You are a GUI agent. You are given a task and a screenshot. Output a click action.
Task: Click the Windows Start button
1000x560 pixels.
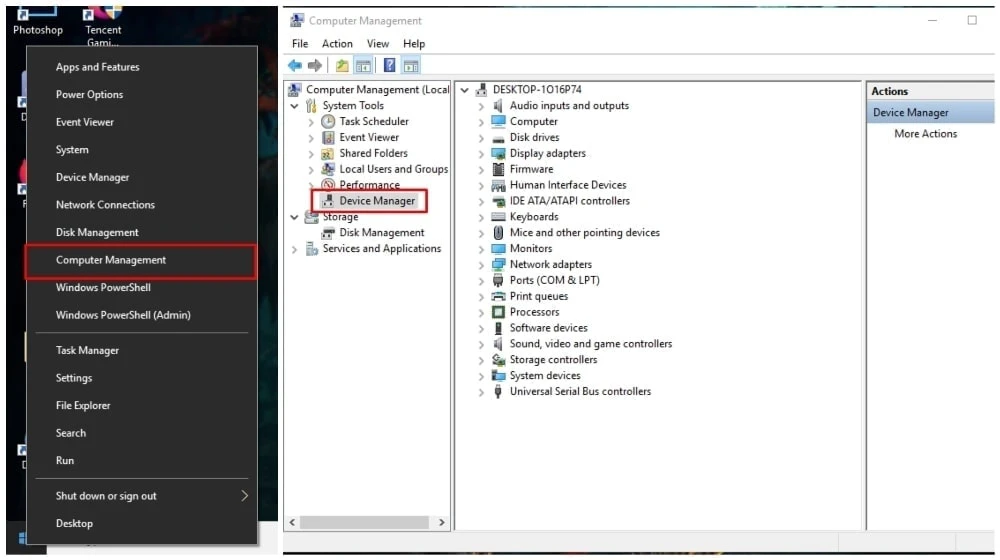click(22, 538)
